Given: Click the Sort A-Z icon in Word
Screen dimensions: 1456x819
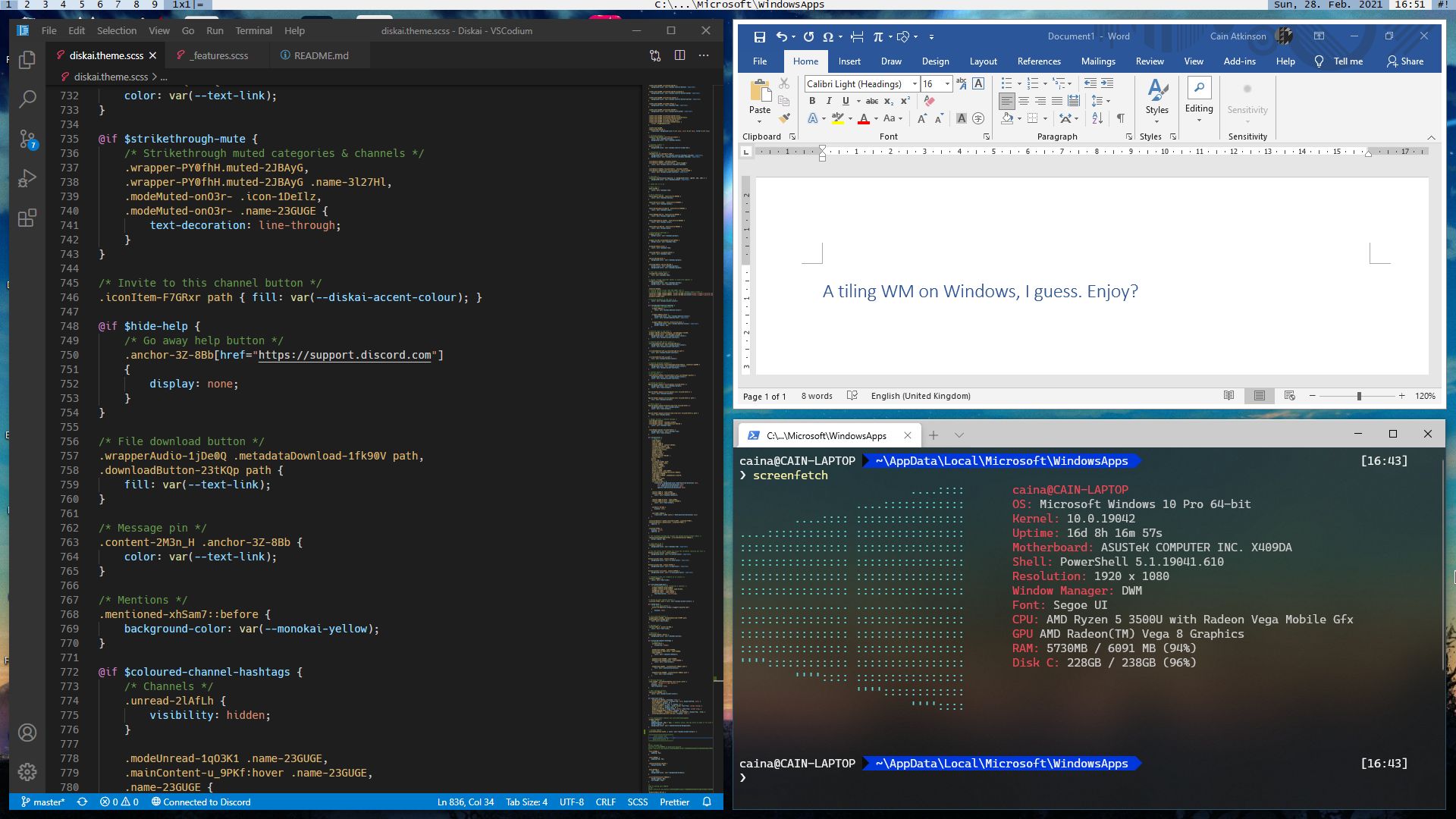Looking at the screenshot, I should coord(1097,118).
